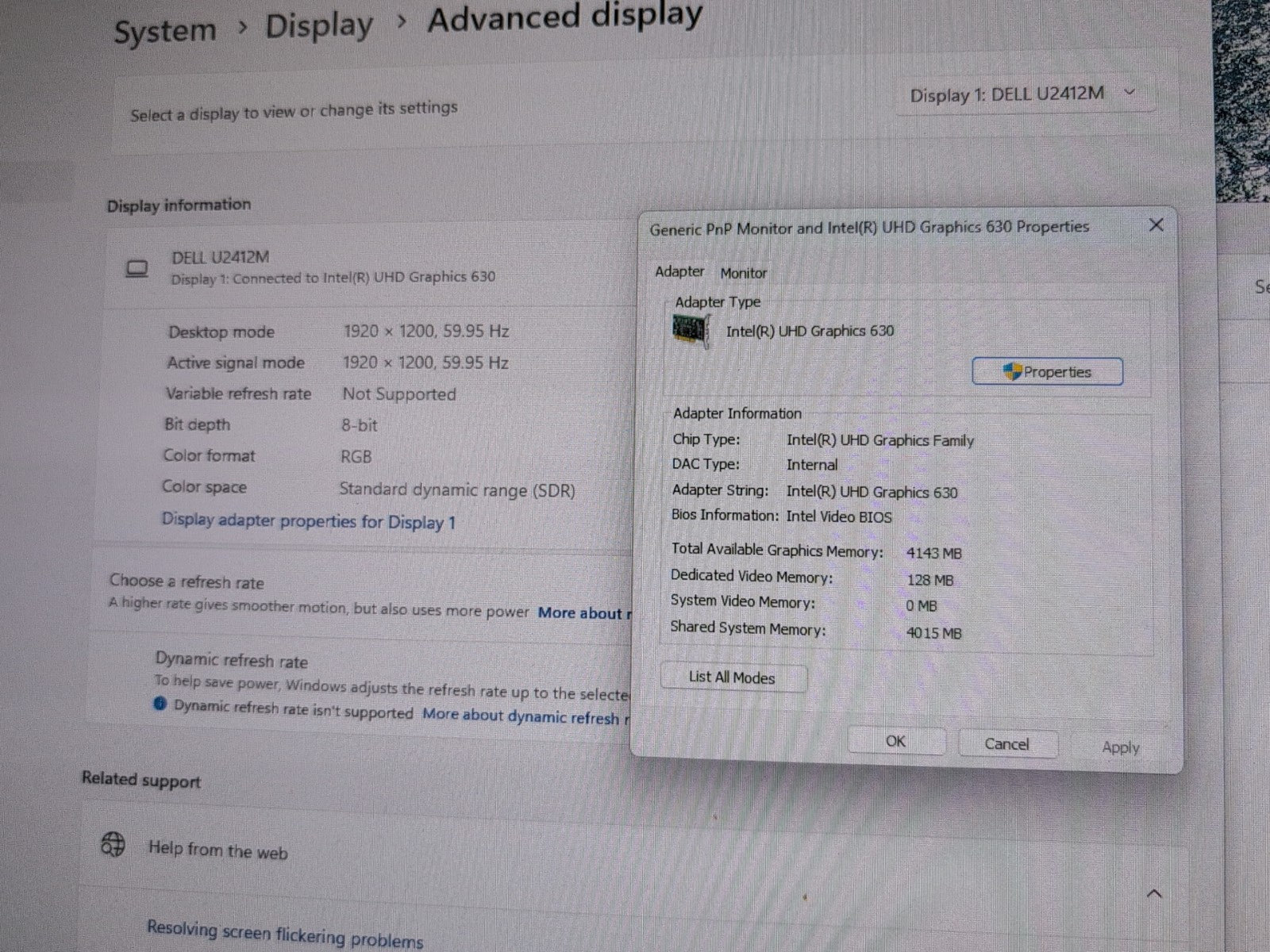Select the Chip Type value Intel(R) UHD Graphics Family
The height and width of the screenshot is (952, 1270).
pyautogui.click(x=879, y=440)
